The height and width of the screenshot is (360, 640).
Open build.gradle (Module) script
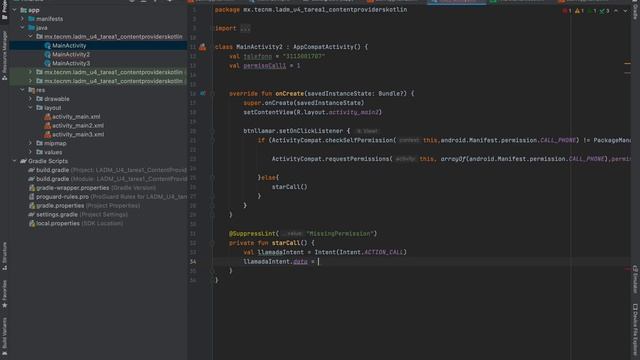[111, 179]
